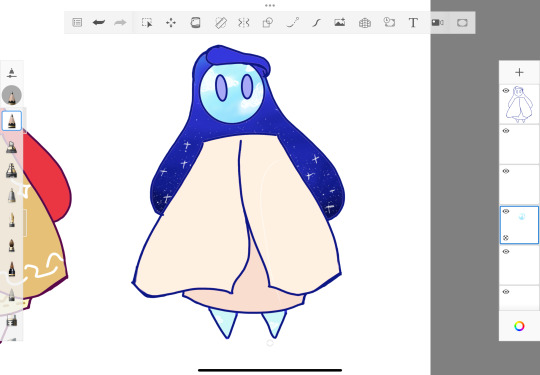The image size is (540, 375).
Task: Open the color wheel editor
Action: (519, 326)
